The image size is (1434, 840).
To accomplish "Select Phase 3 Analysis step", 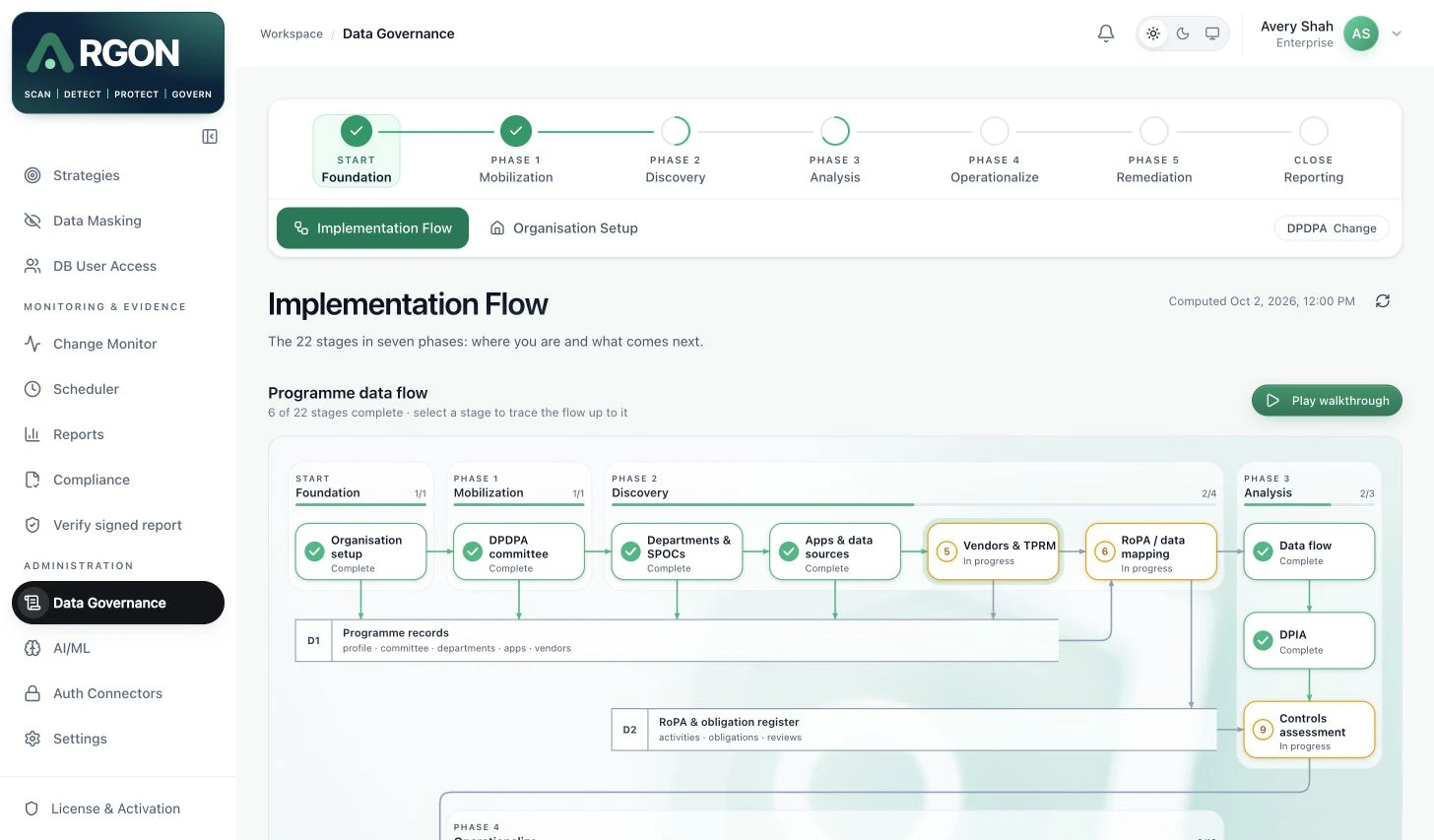I will point(835,151).
